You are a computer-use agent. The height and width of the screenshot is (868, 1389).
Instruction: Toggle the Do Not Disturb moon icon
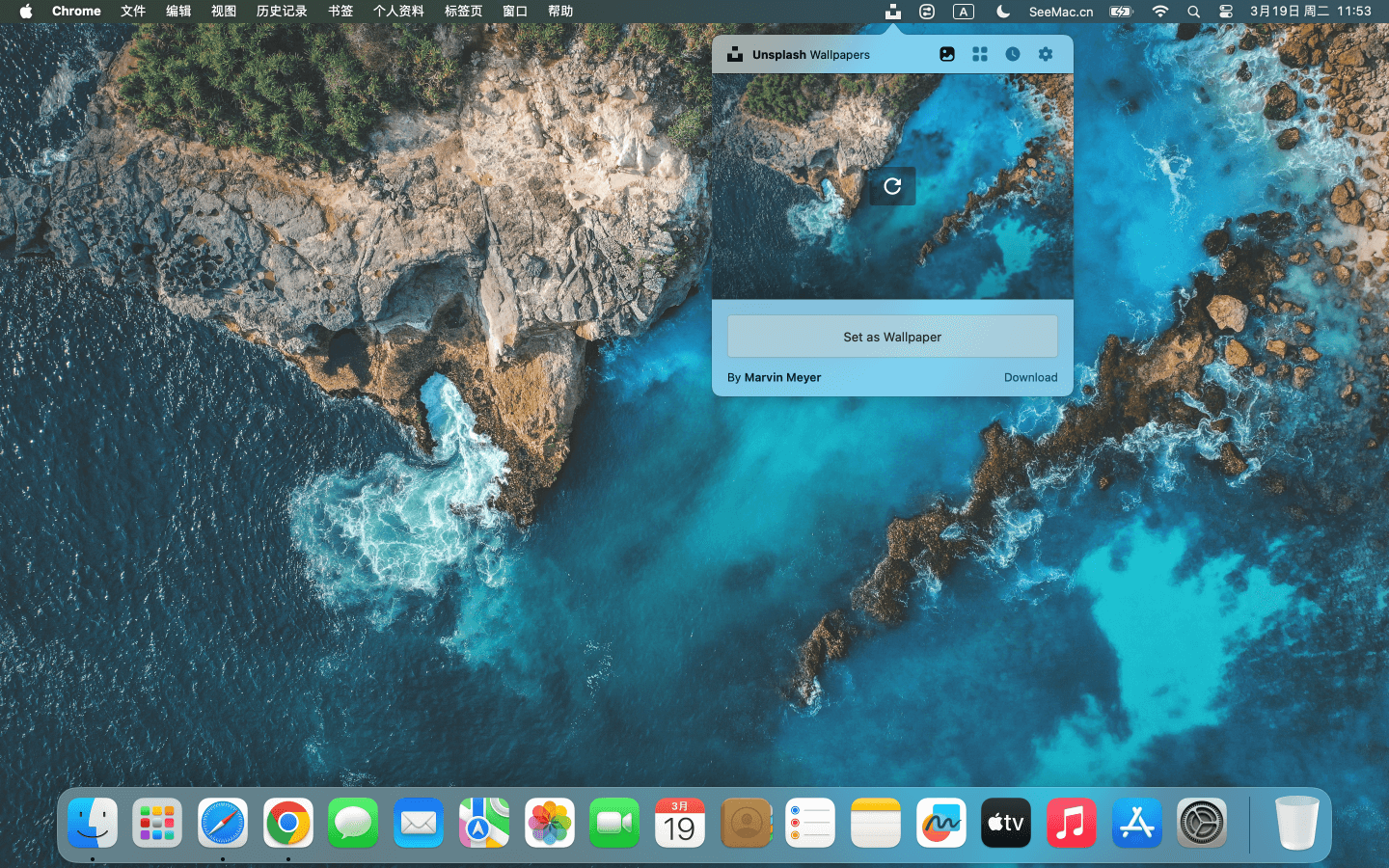1003,12
